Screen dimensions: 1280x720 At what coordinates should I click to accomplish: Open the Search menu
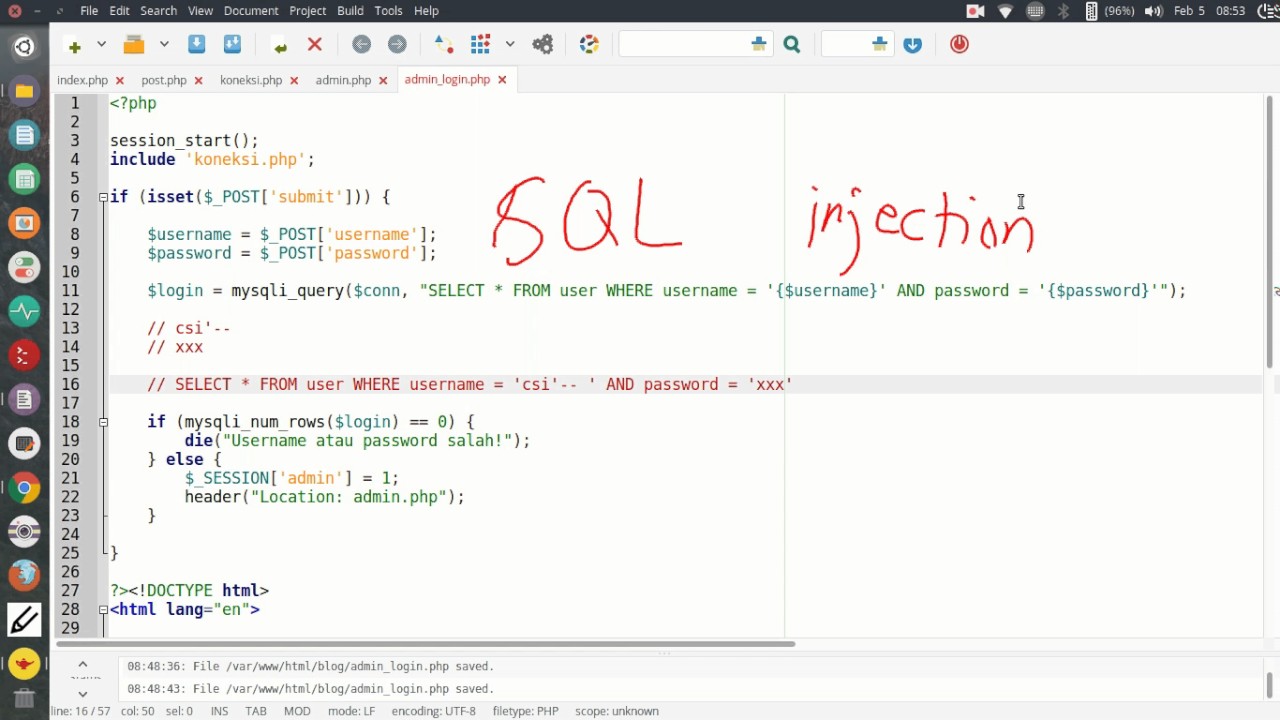click(x=158, y=11)
